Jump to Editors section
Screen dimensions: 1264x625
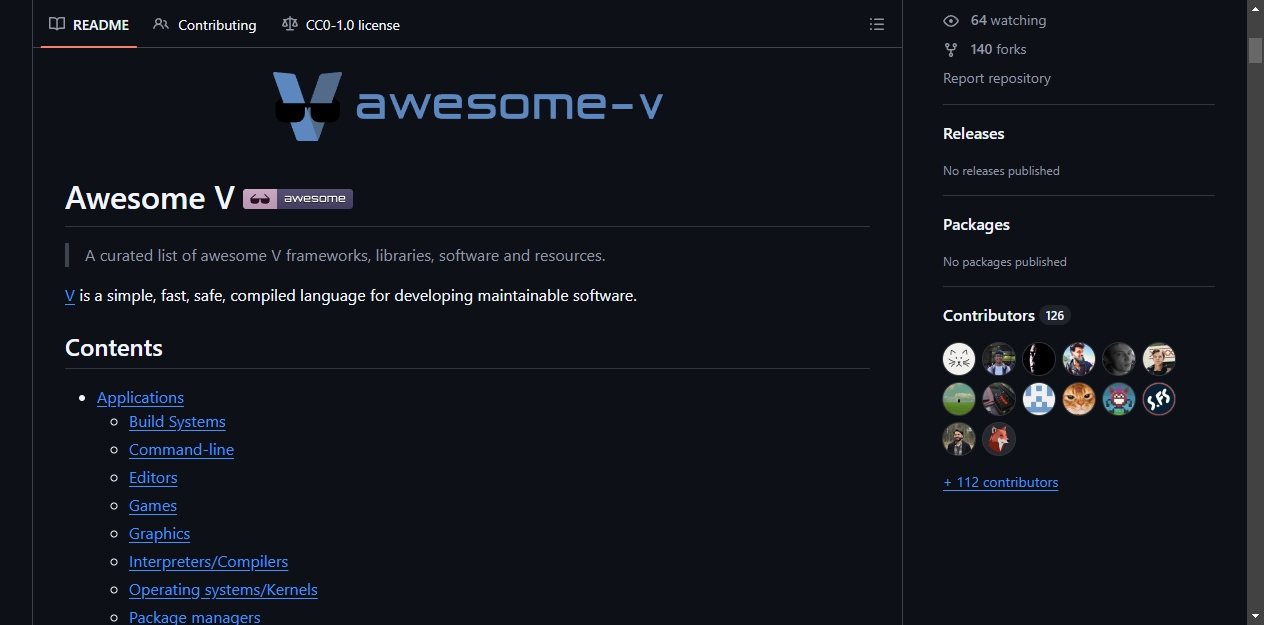coord(153,478)
